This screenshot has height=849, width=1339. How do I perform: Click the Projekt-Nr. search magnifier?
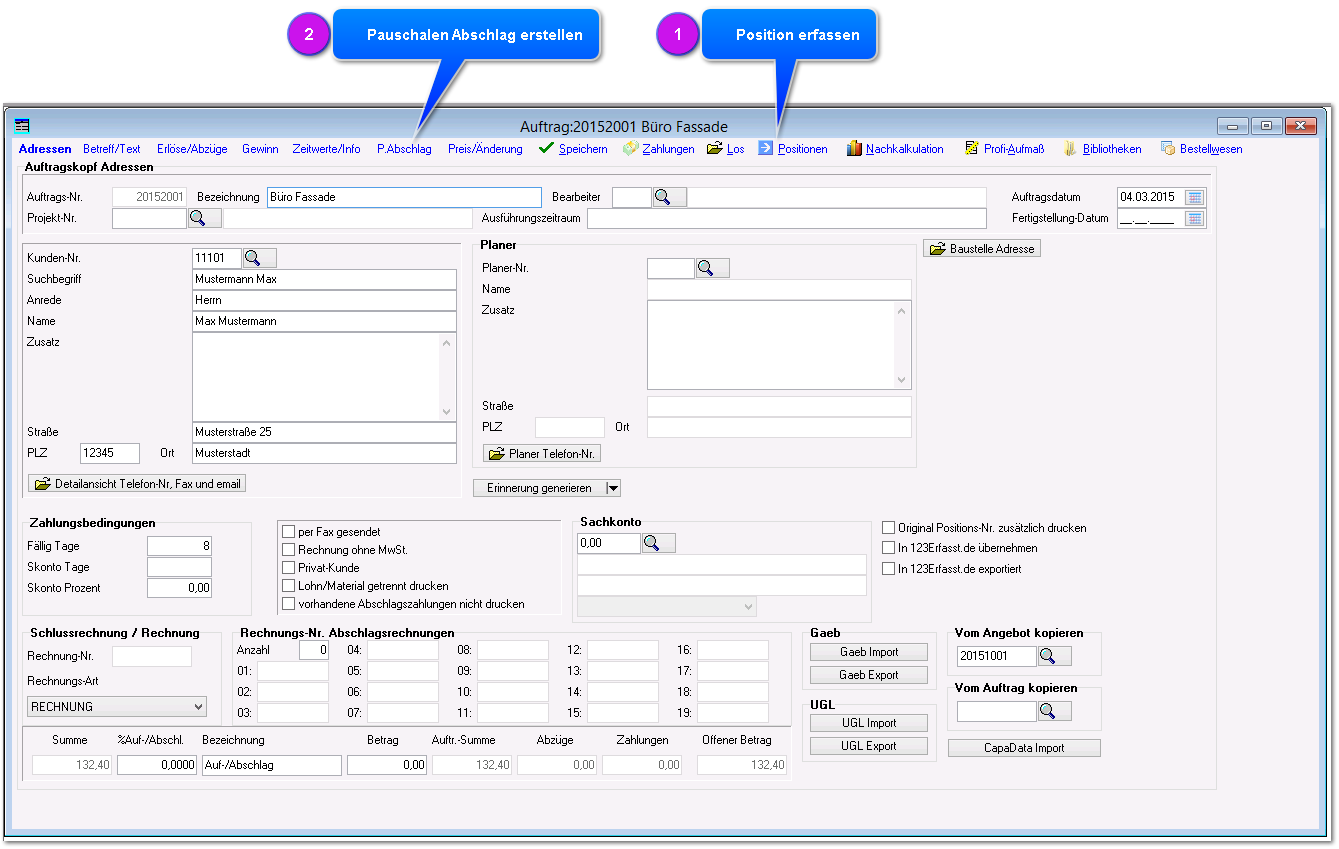point(204,217)
